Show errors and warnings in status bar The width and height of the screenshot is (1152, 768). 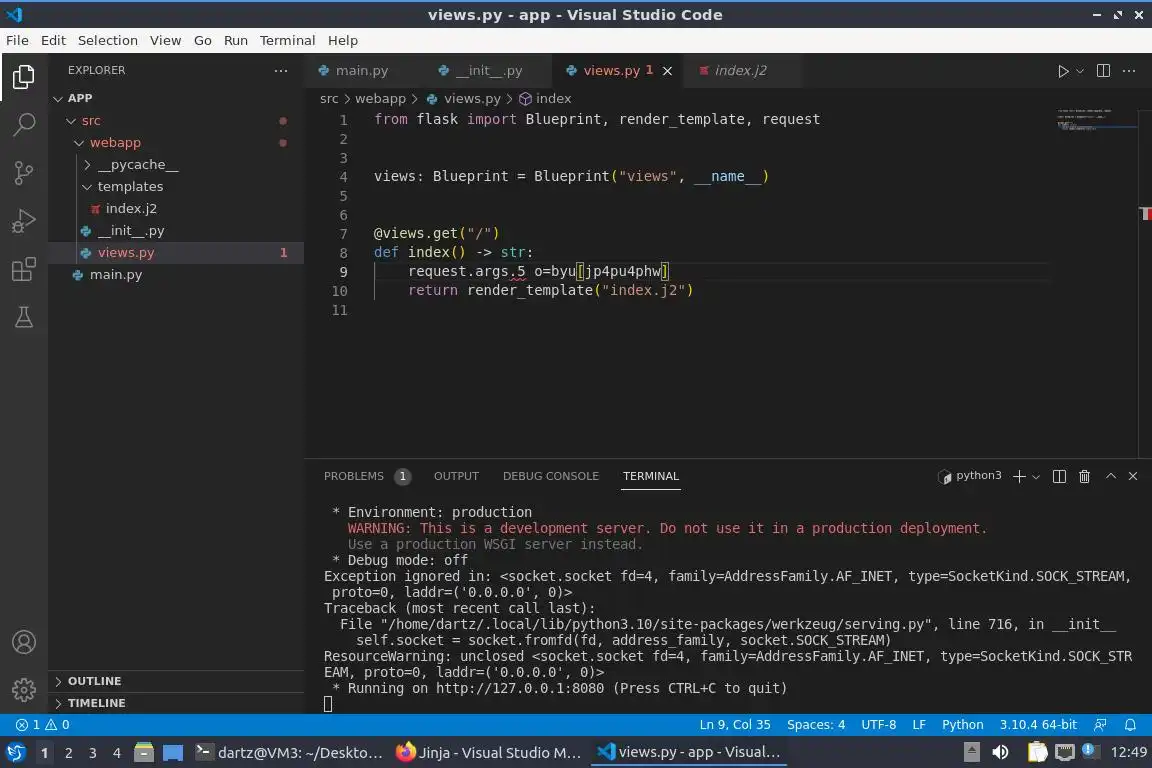tap(43, 725)
